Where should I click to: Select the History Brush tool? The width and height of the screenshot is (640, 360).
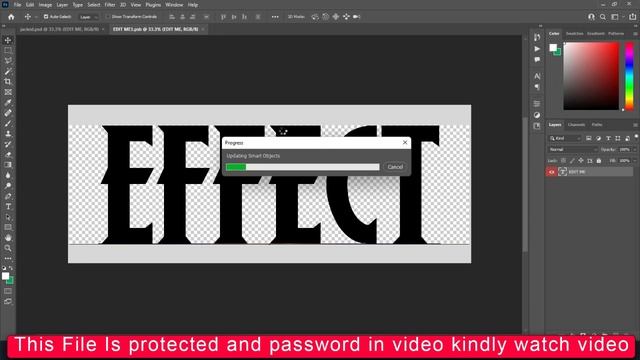[x=8, y=144]
